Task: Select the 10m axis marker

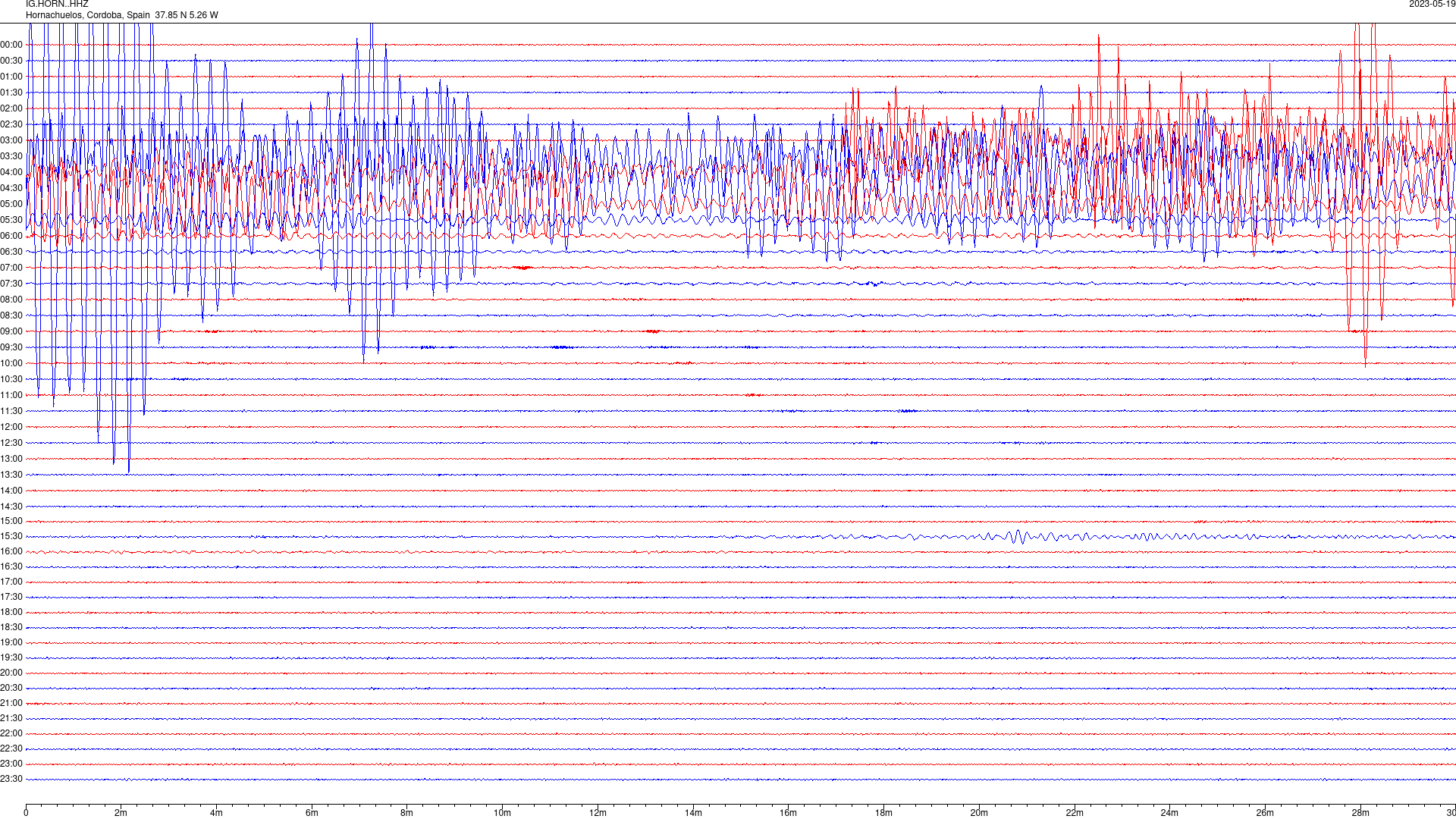Action: [x=502, y=813]
